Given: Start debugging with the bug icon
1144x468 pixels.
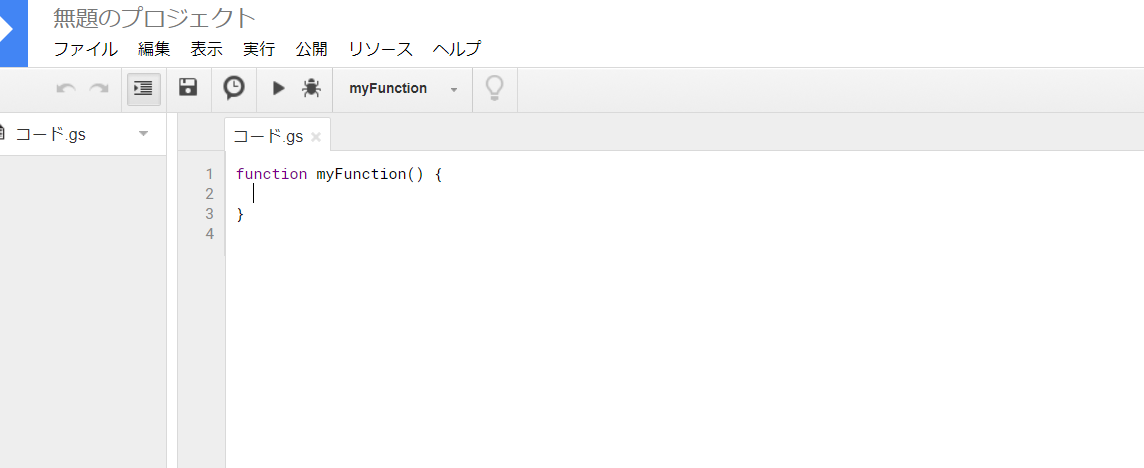Looking at the screenshot, I should pyautogui.click(x=312, y=88).
